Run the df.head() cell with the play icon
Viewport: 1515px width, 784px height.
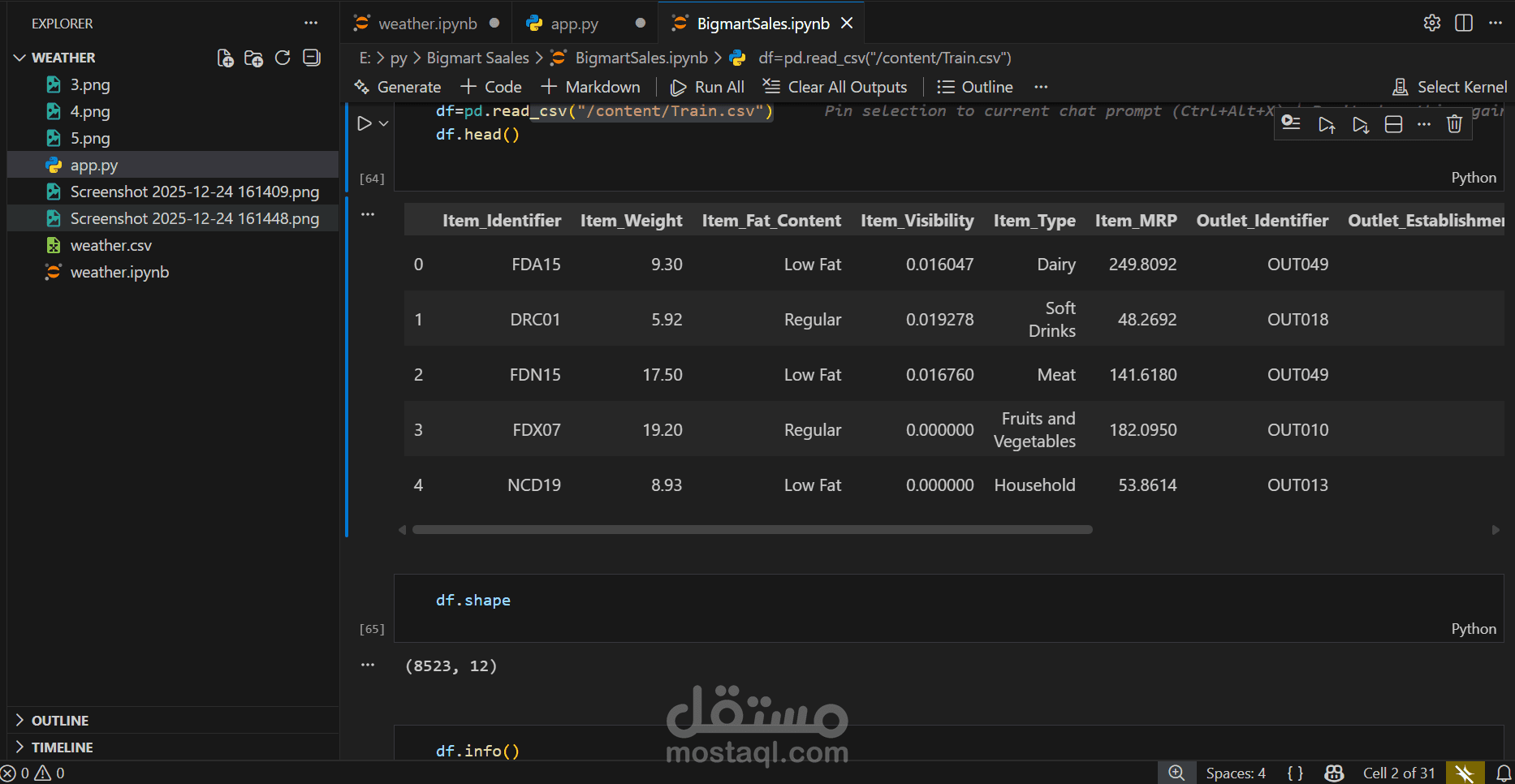[x=365, y=123]
